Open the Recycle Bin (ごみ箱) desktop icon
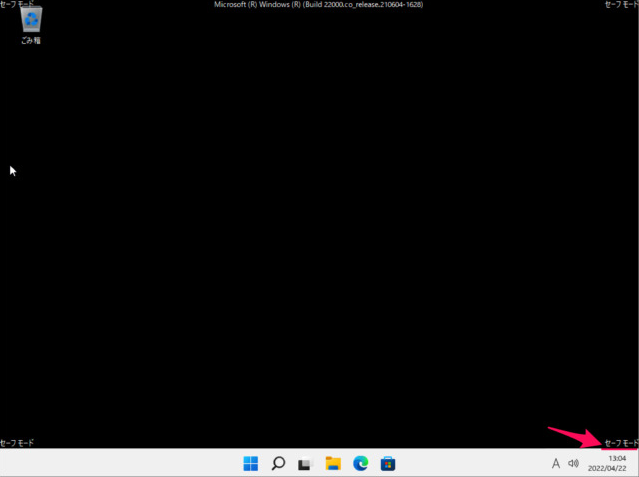Viewport: 639px width, 477px height. 31,25
